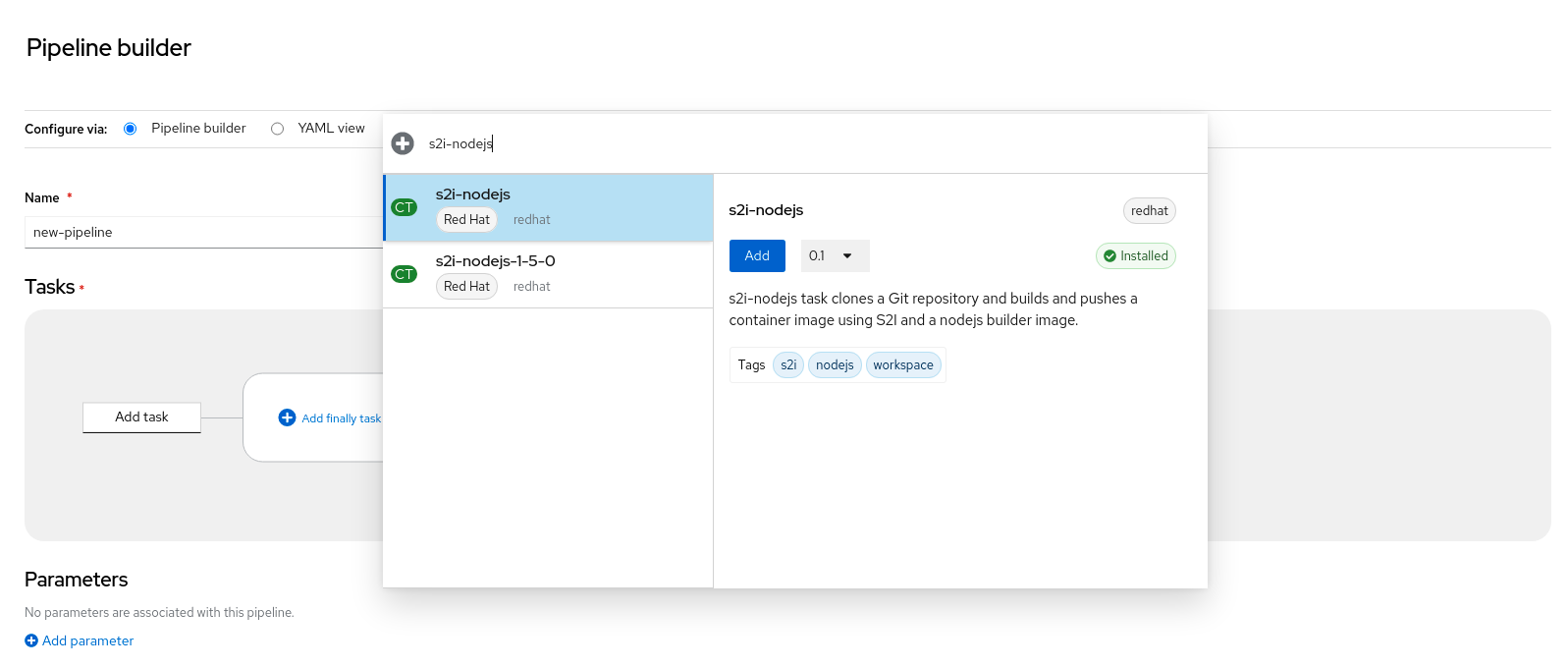Click the plus icon next to Add parameter
The height and width of the screenshot is (667, 1568).
tap(31, 640)
